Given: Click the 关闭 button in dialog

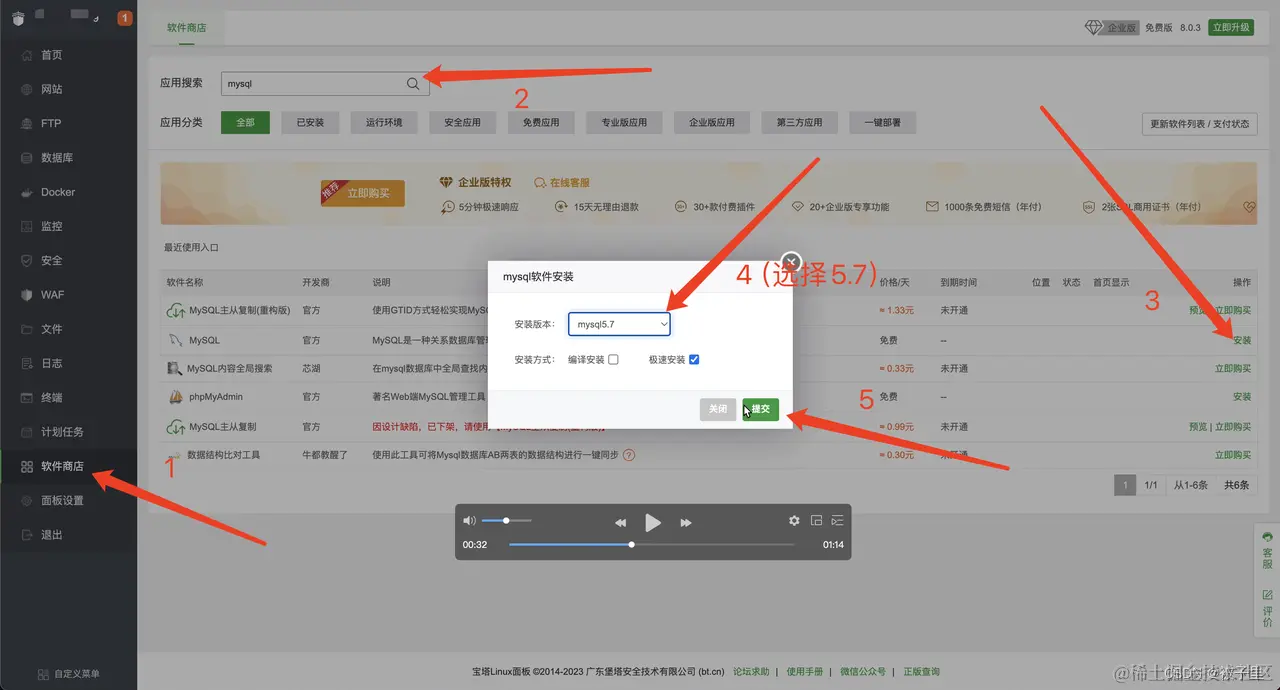Looking at the screenshot, I should tap(718, 409).
